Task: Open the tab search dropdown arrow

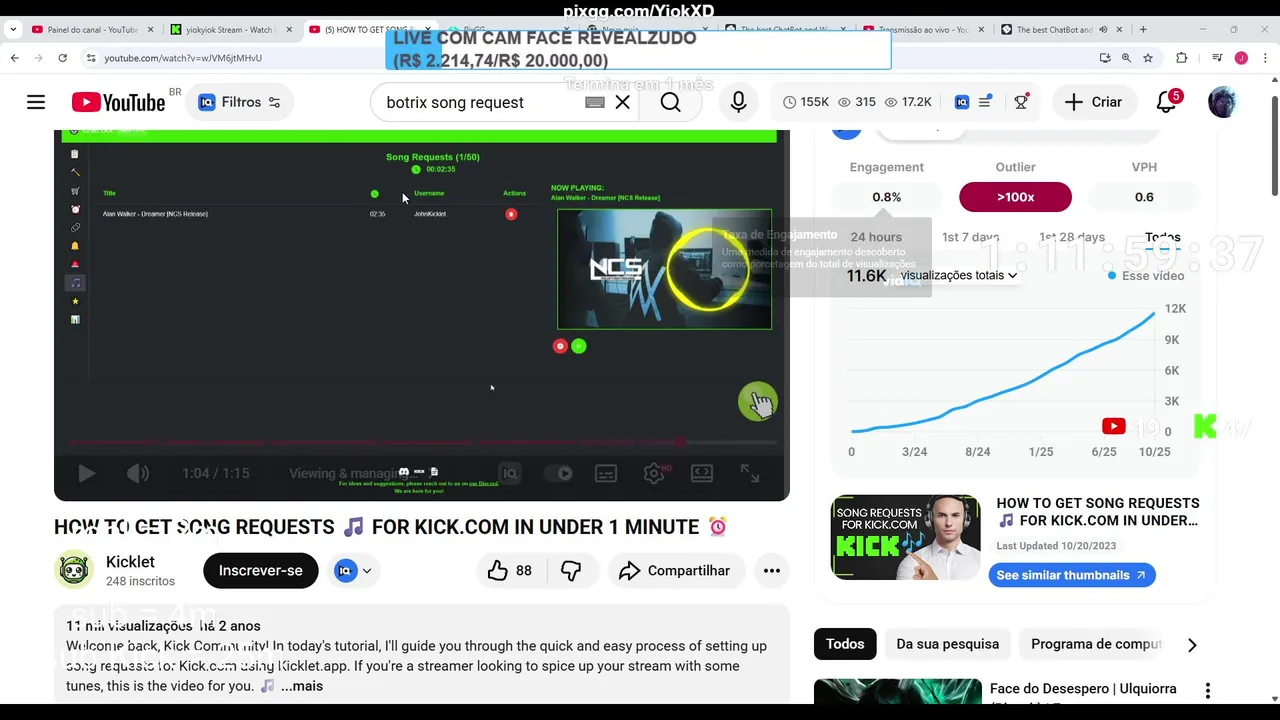Action: tap(12, 29)
